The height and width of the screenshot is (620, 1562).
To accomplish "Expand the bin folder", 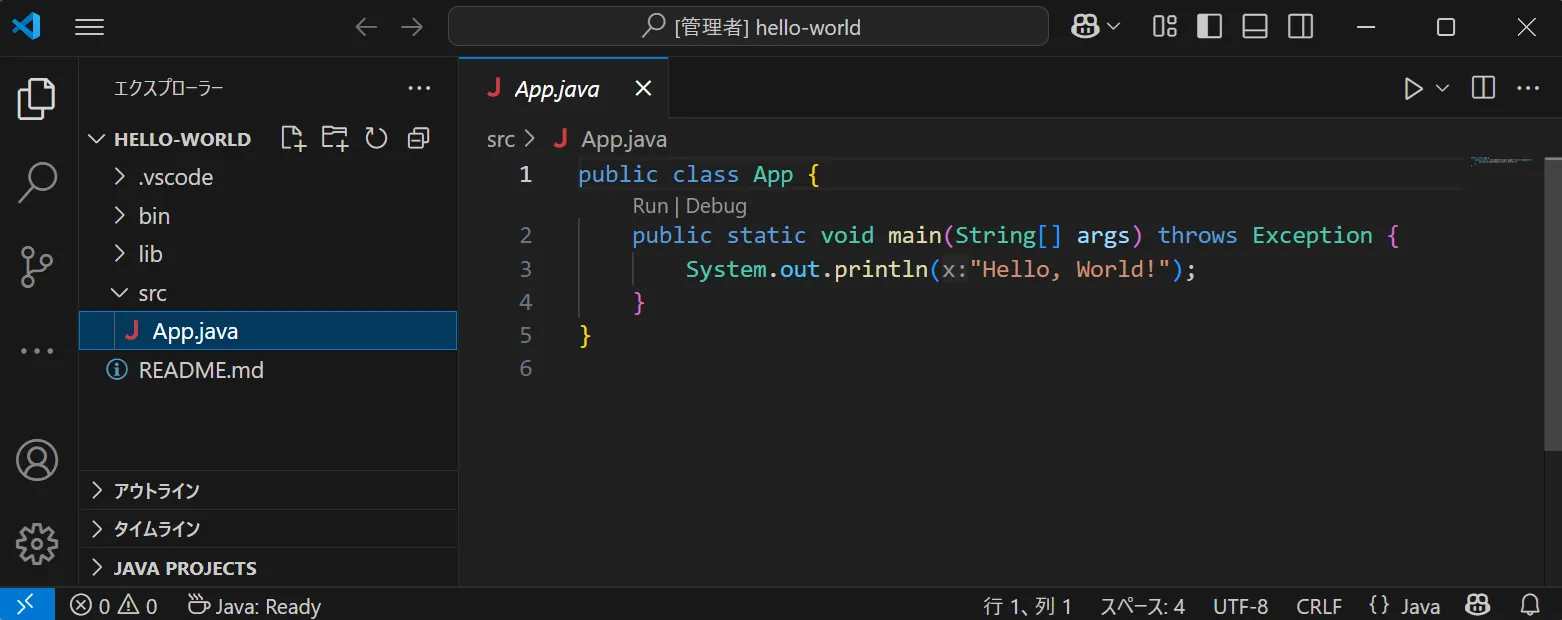I will [268, 216].
